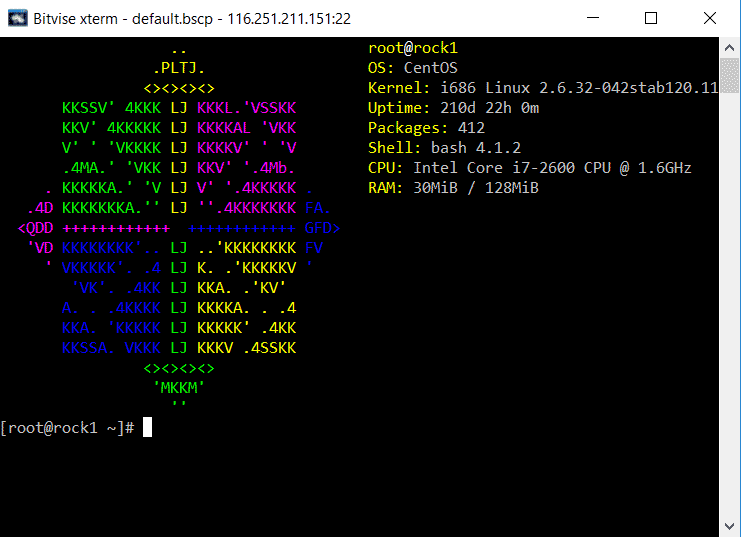Click the '.PLTJ.' logo text

point(179,68)
